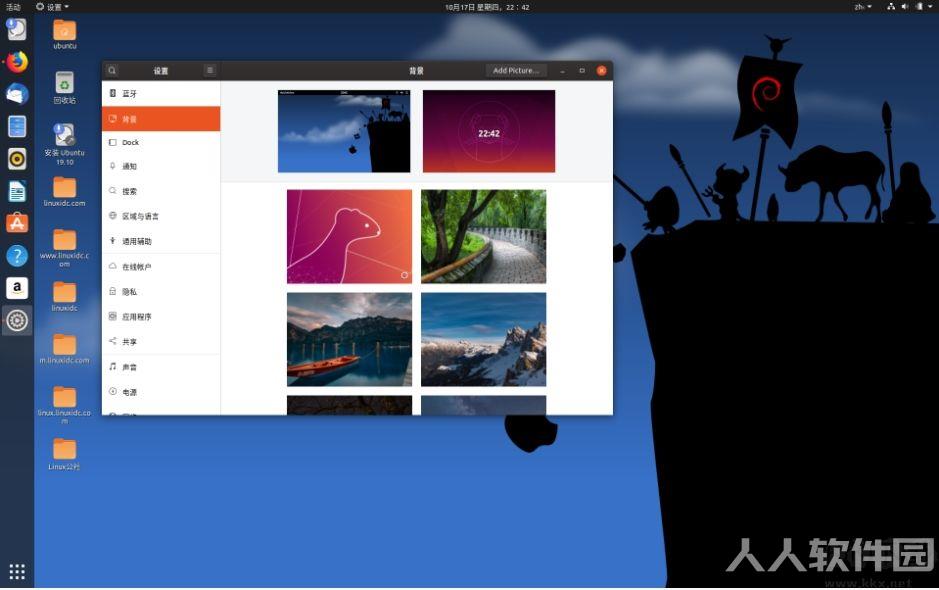Choose the snowy mountain peaks wallpaper
The image size is (939, 590).
click(483, 340)
